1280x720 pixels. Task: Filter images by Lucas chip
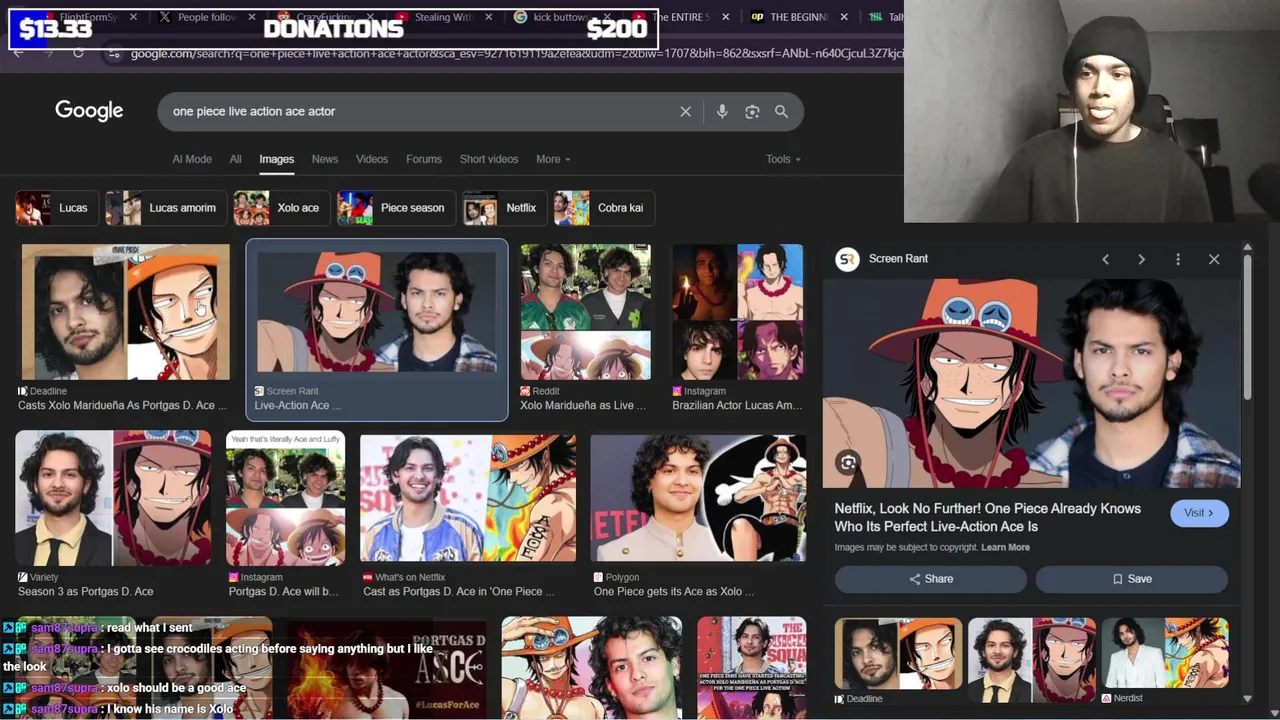57,208
